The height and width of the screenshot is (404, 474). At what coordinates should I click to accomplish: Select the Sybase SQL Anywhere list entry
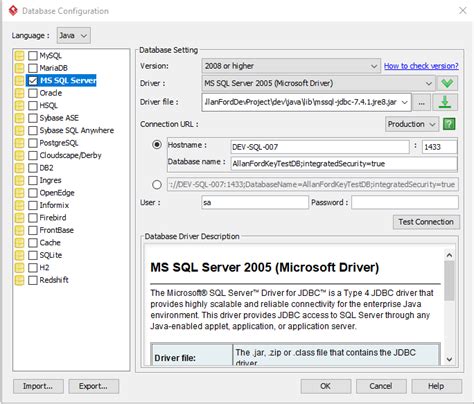[76, 130]
